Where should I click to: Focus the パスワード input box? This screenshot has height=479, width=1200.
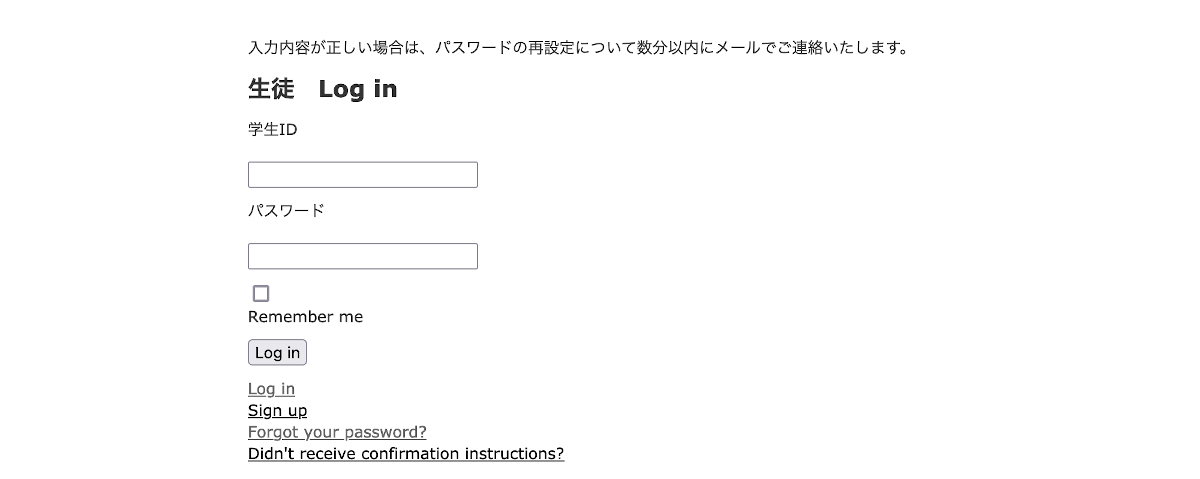[x=362, y=257]
